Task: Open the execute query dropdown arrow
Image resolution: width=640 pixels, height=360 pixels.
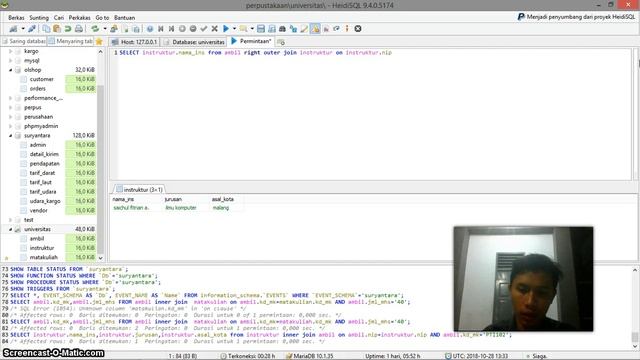Action: [234, 29]
